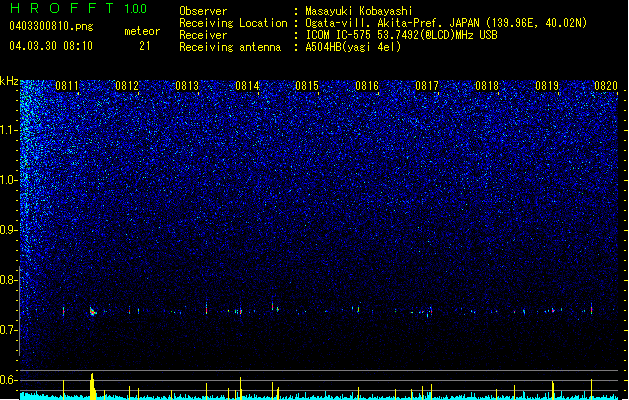Select observer name Masayuki Kobayashi
Viewport: 629px width, 400px height.
tap(359, 11)
